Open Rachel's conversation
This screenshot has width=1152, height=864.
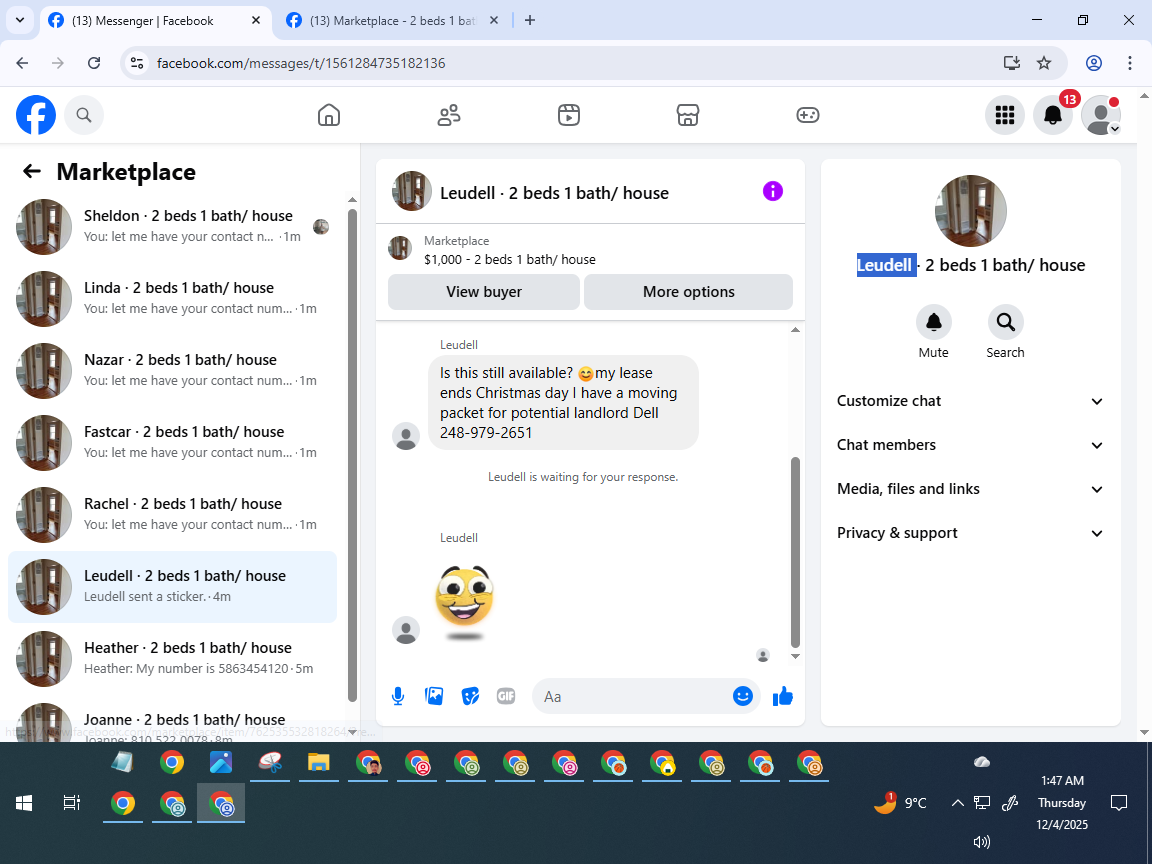coord(173,514)
